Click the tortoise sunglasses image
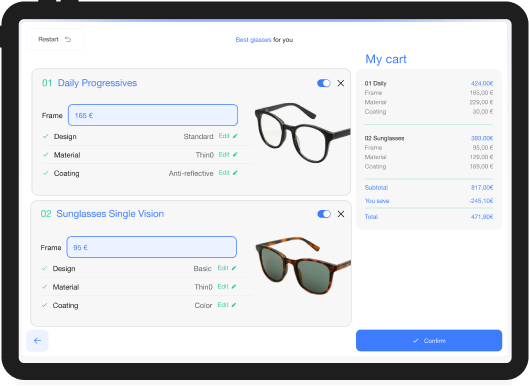This screenshot has width=529, height=386. [303, 266]
